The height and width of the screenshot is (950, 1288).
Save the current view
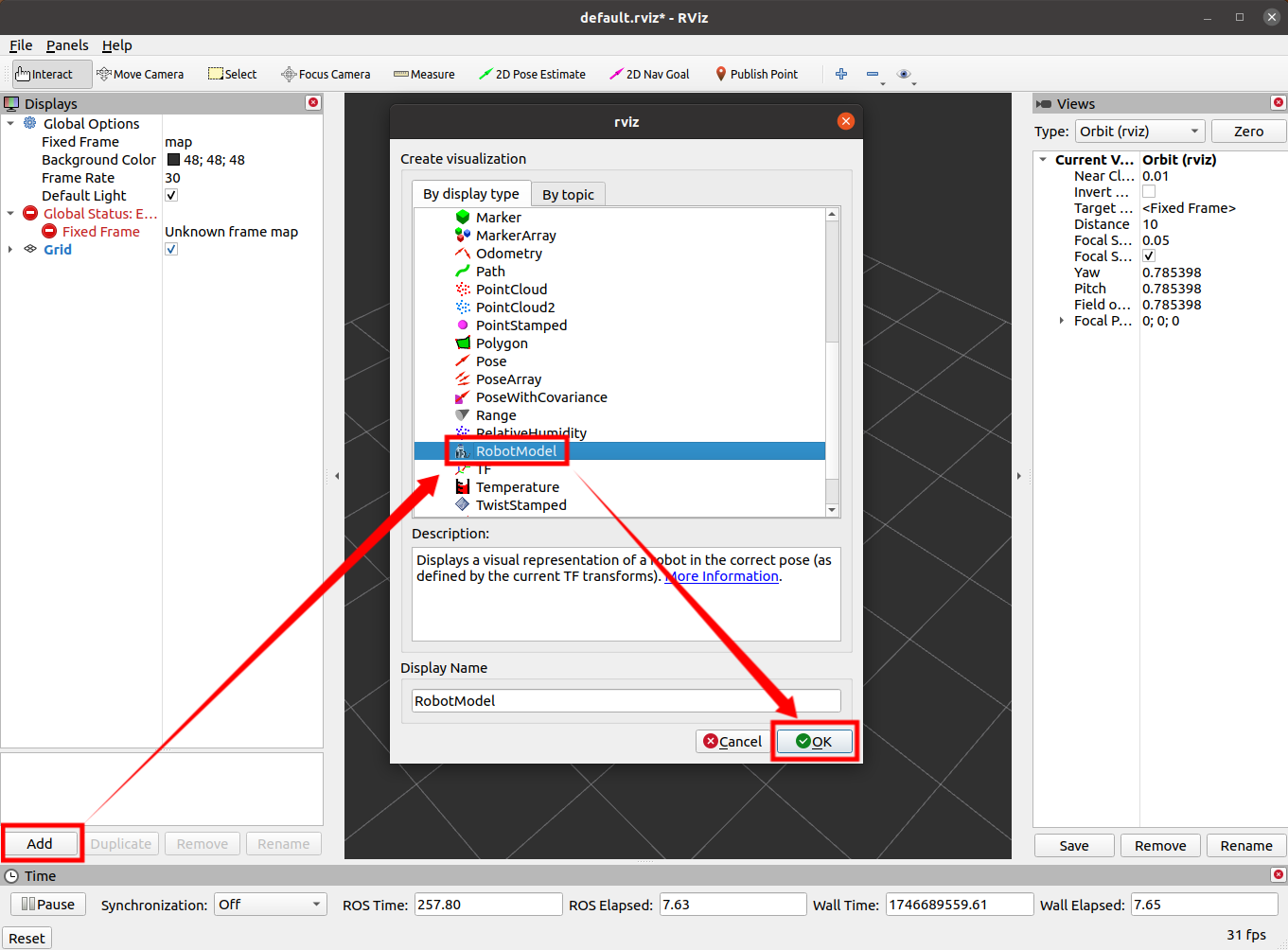click(1074, 846)
